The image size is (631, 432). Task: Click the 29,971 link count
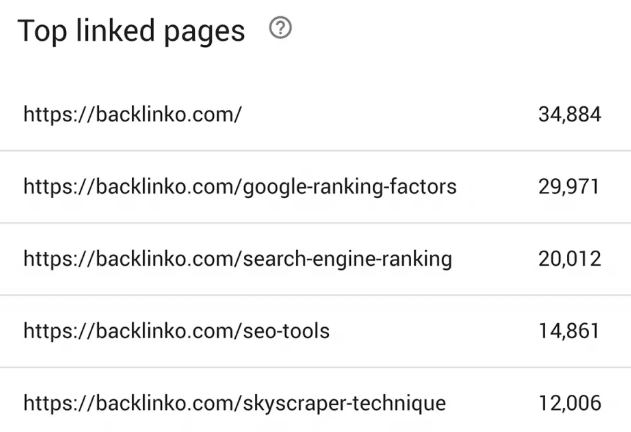click(x=569, y=187)
